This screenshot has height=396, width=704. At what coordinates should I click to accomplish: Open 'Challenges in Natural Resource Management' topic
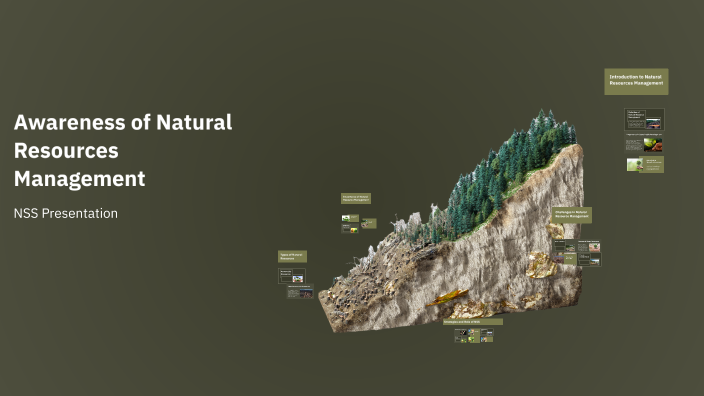[x=572, y=215]
